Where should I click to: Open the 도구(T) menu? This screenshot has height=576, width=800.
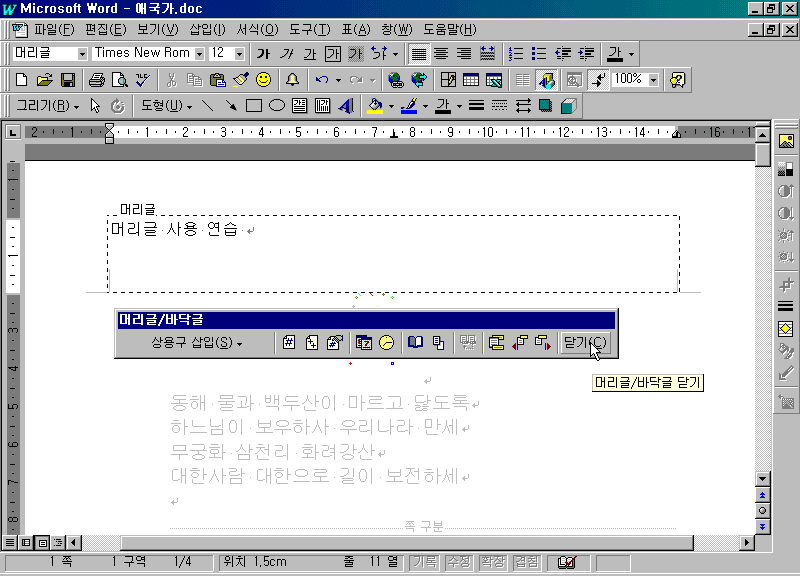[x=310, y=30]
